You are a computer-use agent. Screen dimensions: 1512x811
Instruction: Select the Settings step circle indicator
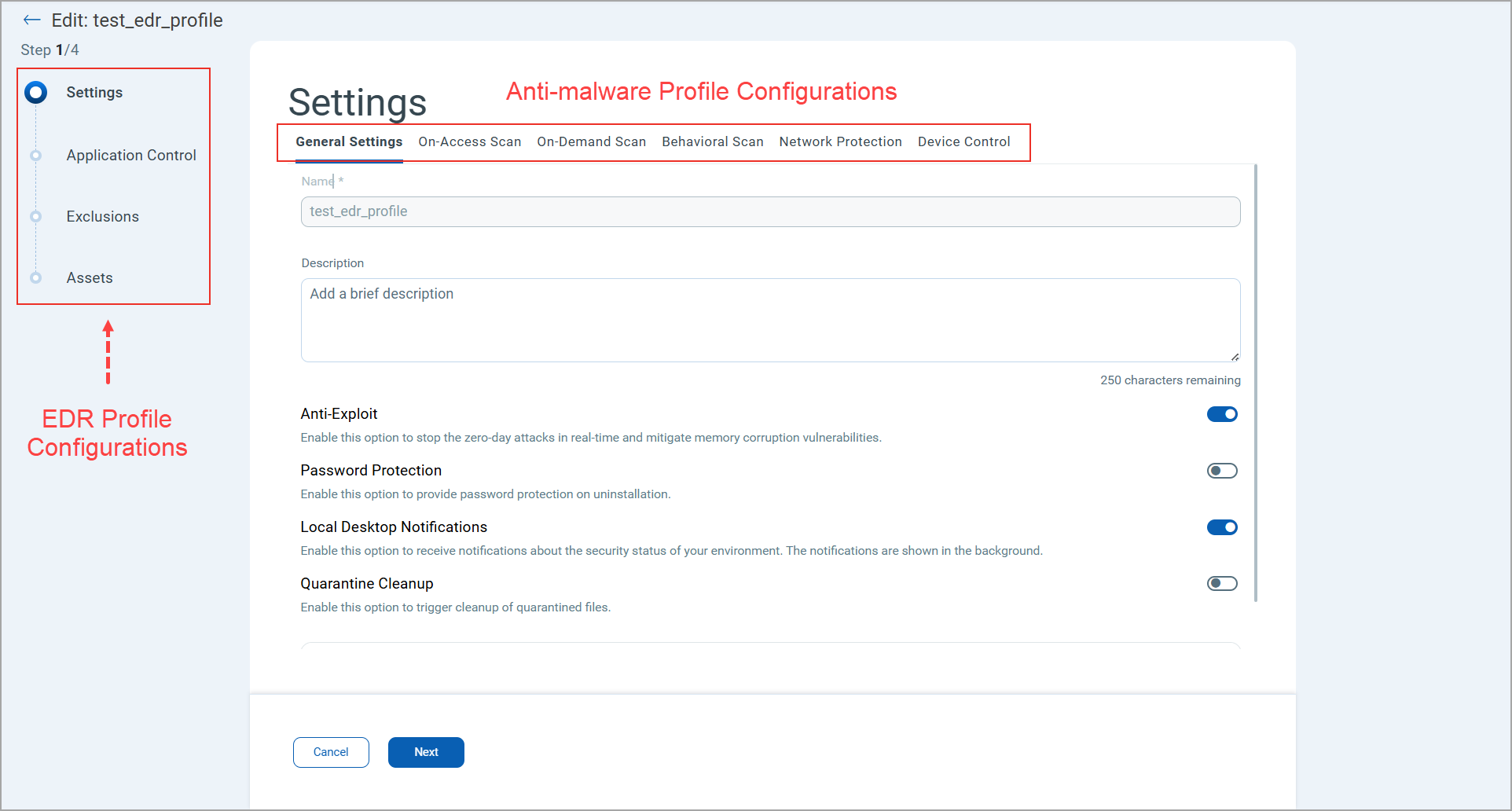pos(36,93)
